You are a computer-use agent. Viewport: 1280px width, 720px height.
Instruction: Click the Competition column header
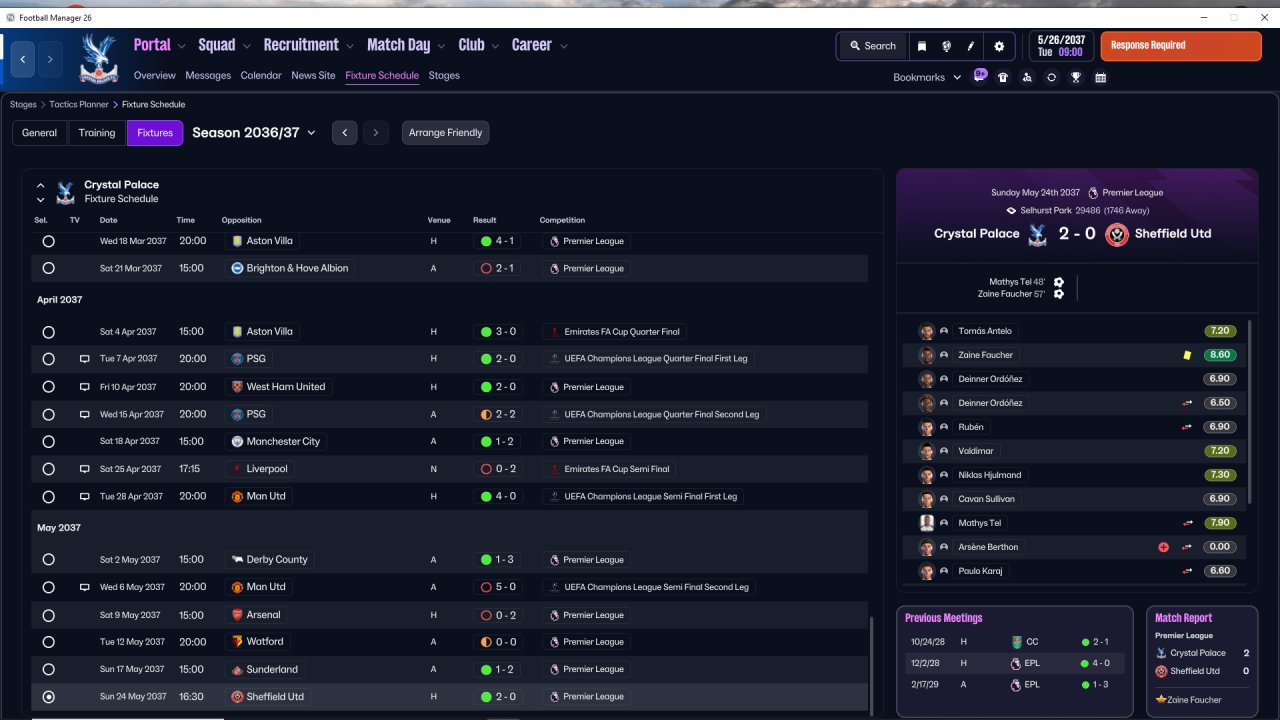[x=562, y=220]
